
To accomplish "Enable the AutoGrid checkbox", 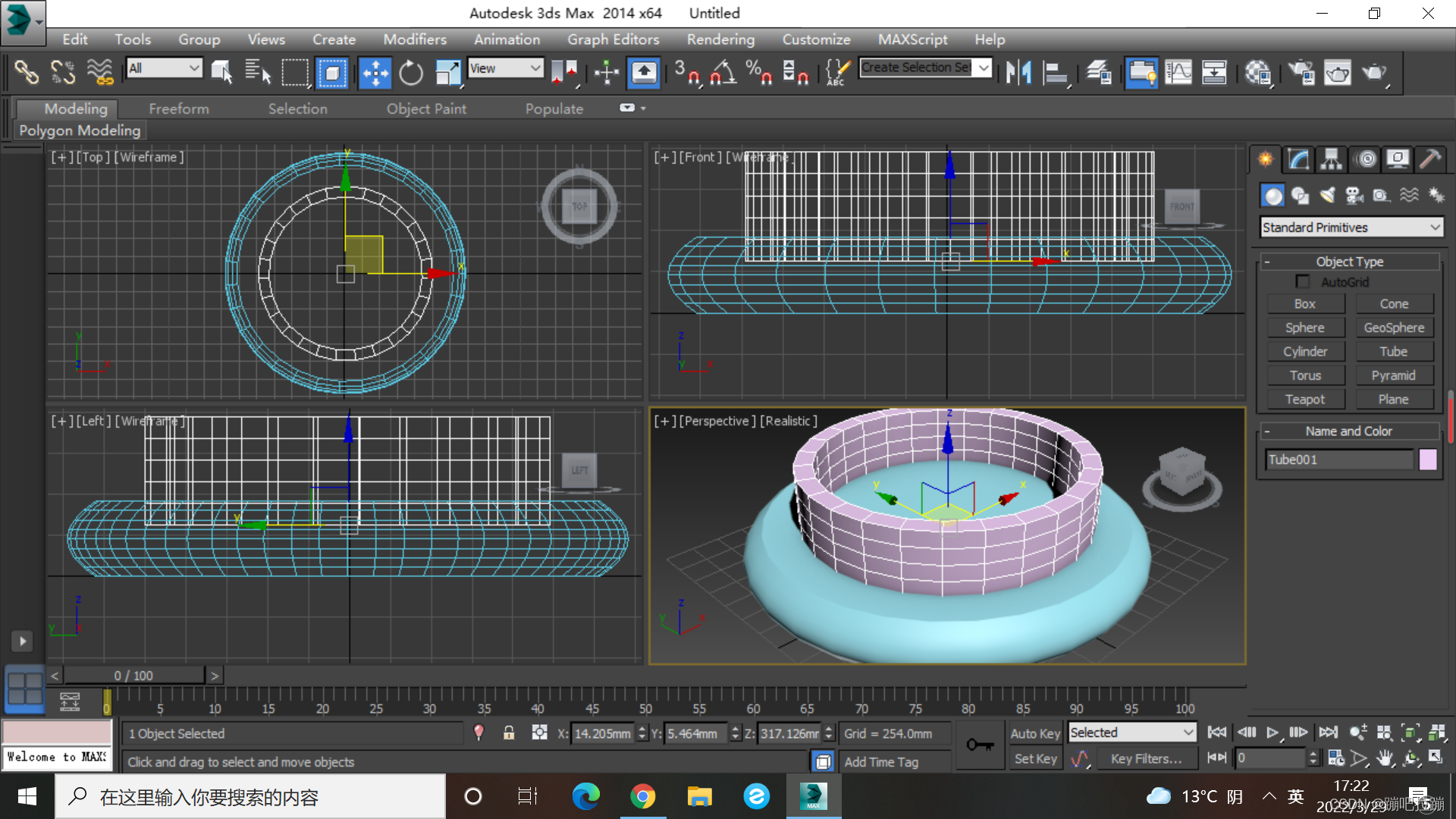I will click(1303, 282).
